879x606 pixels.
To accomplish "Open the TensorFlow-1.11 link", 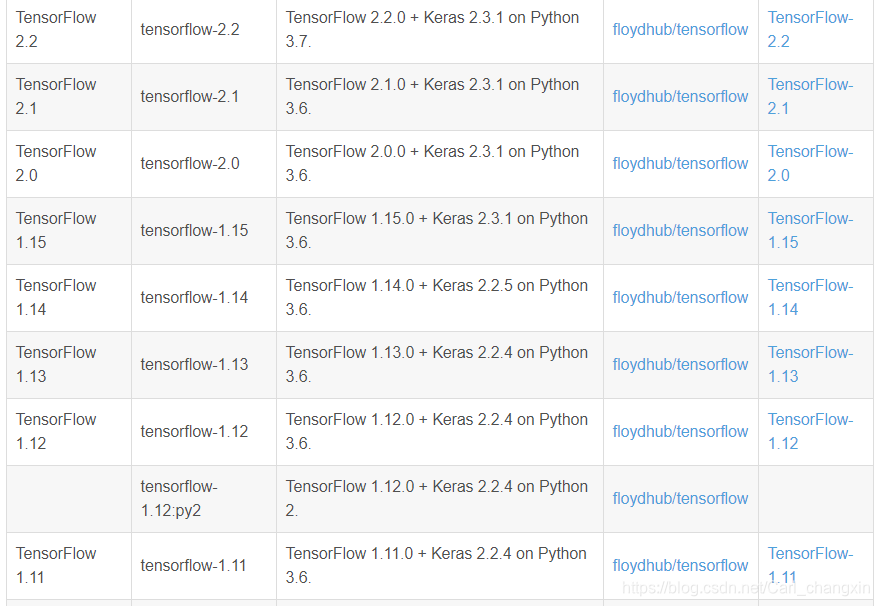I will point(810,566).
